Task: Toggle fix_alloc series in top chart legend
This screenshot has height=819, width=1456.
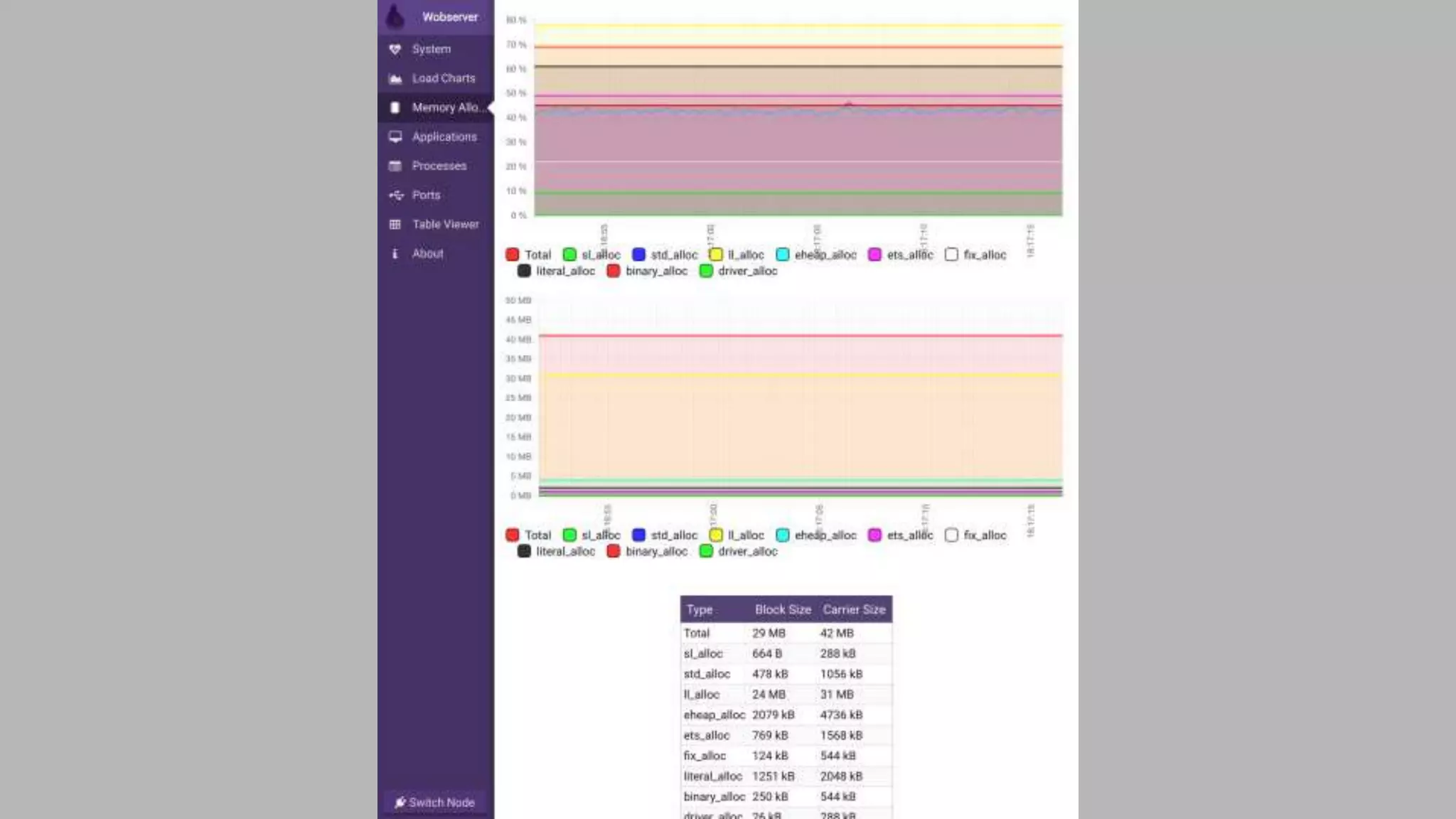Action: (951, 255)
